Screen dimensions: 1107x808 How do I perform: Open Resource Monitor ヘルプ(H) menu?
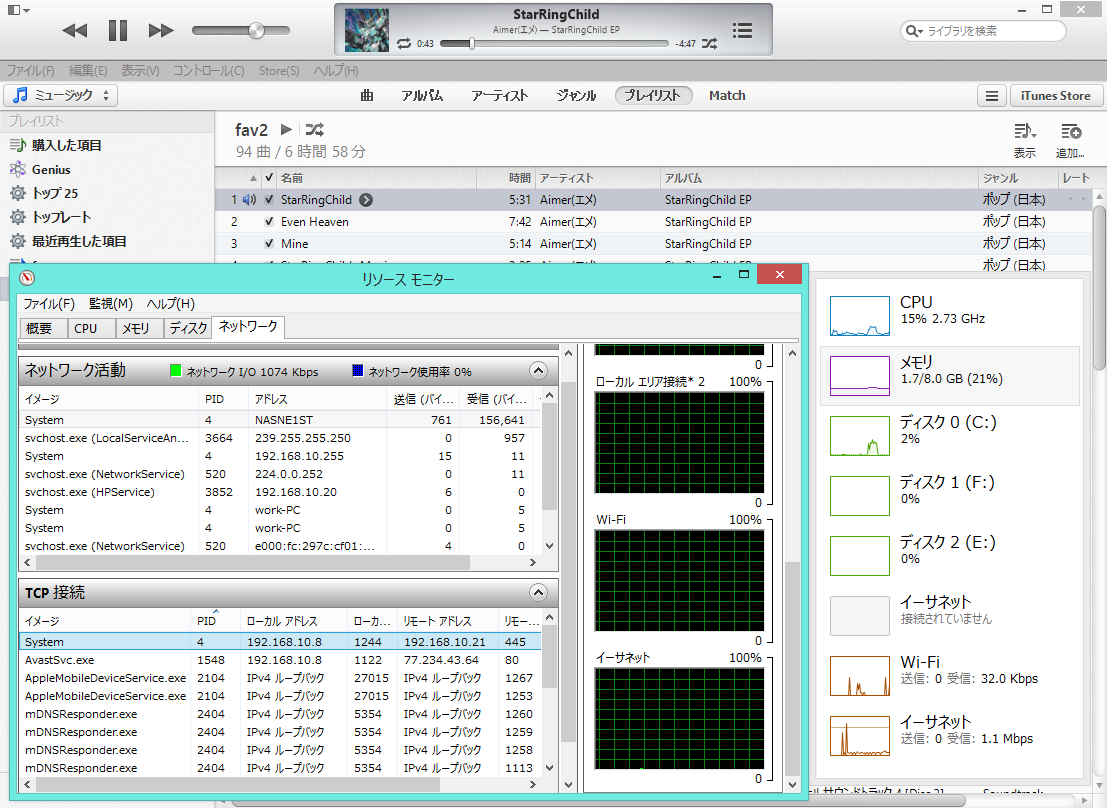coord(171,304)
